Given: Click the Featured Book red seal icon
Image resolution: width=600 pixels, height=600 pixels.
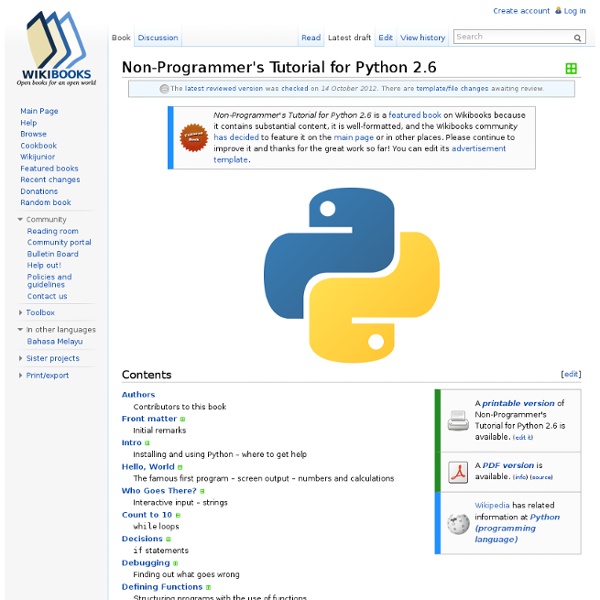Looking at the screenshot, I should click(194, 137).
